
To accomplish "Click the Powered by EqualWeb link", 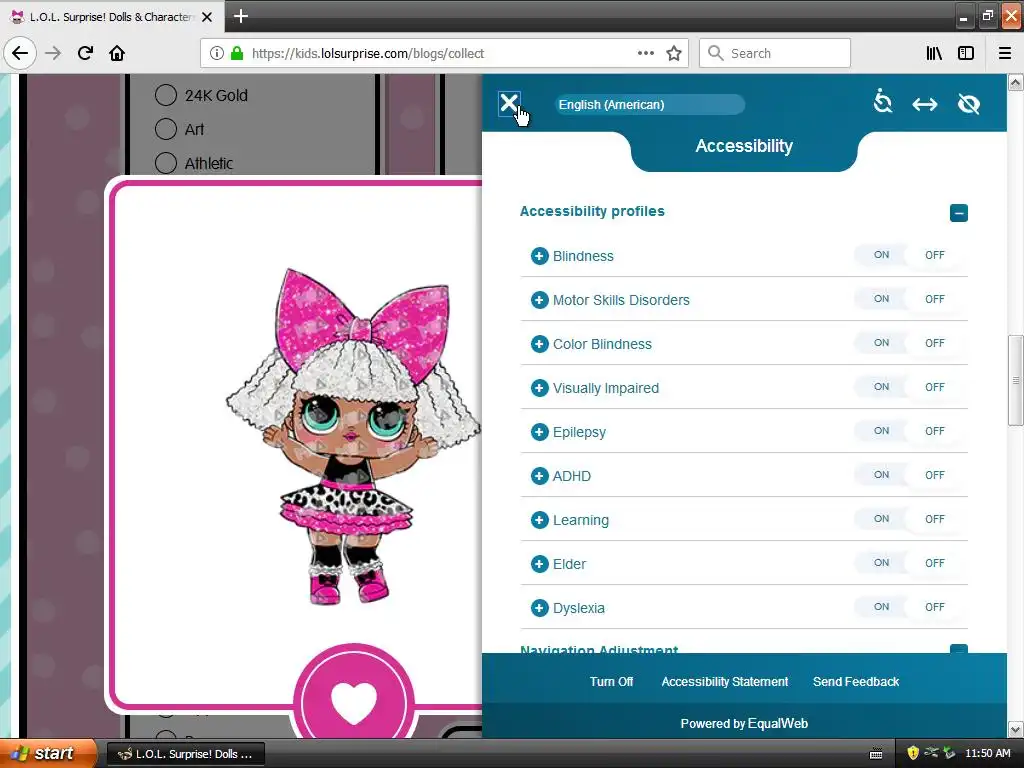I will tap(744, 724).
